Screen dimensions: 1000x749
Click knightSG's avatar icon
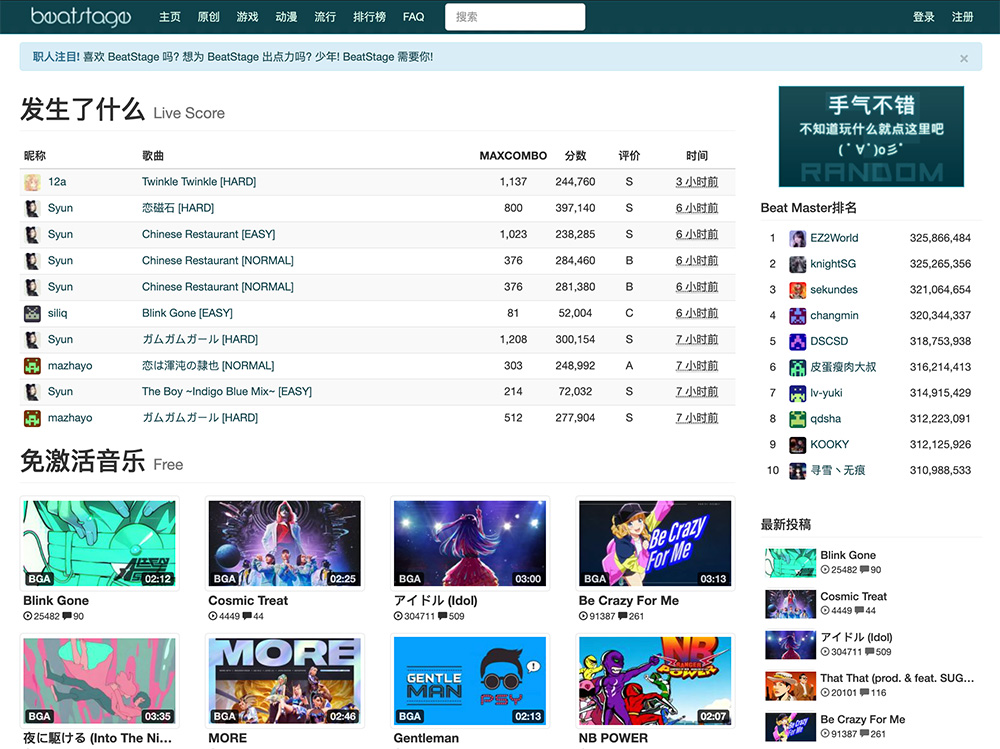(797, 264)
